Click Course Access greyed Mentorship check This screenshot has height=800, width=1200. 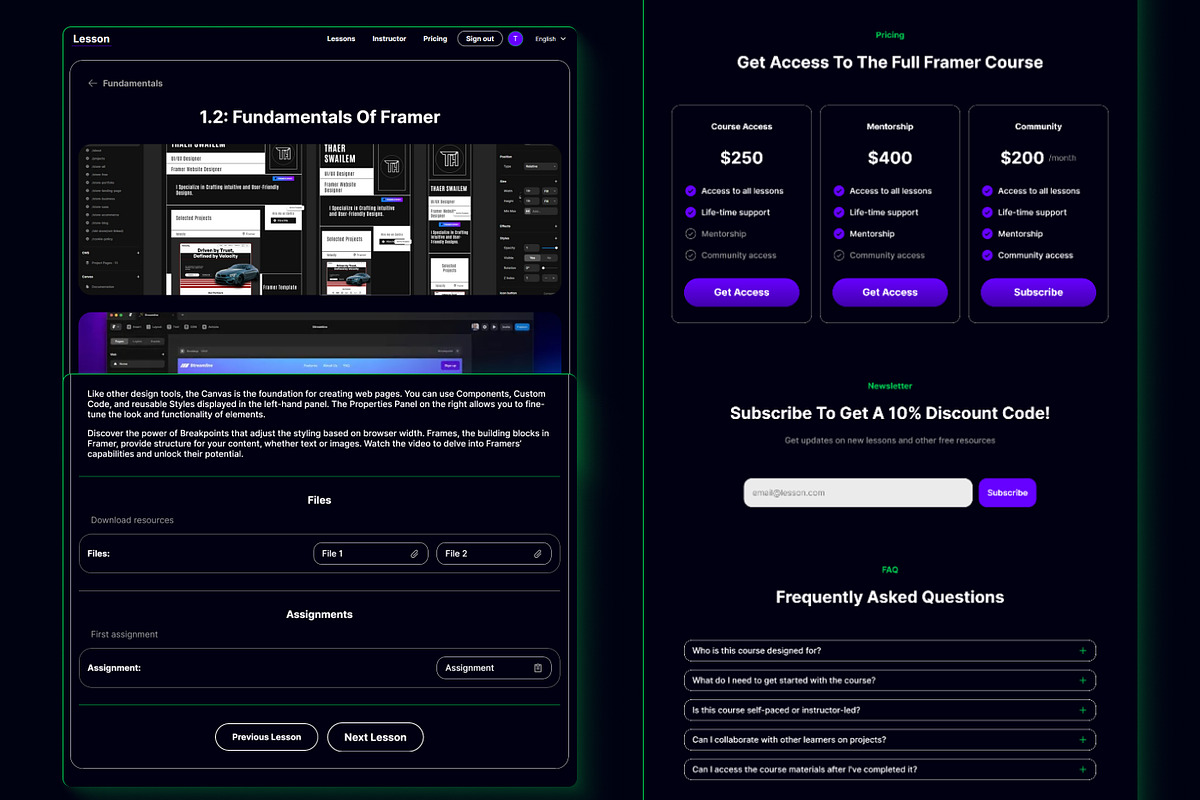(x=691, y=234)
